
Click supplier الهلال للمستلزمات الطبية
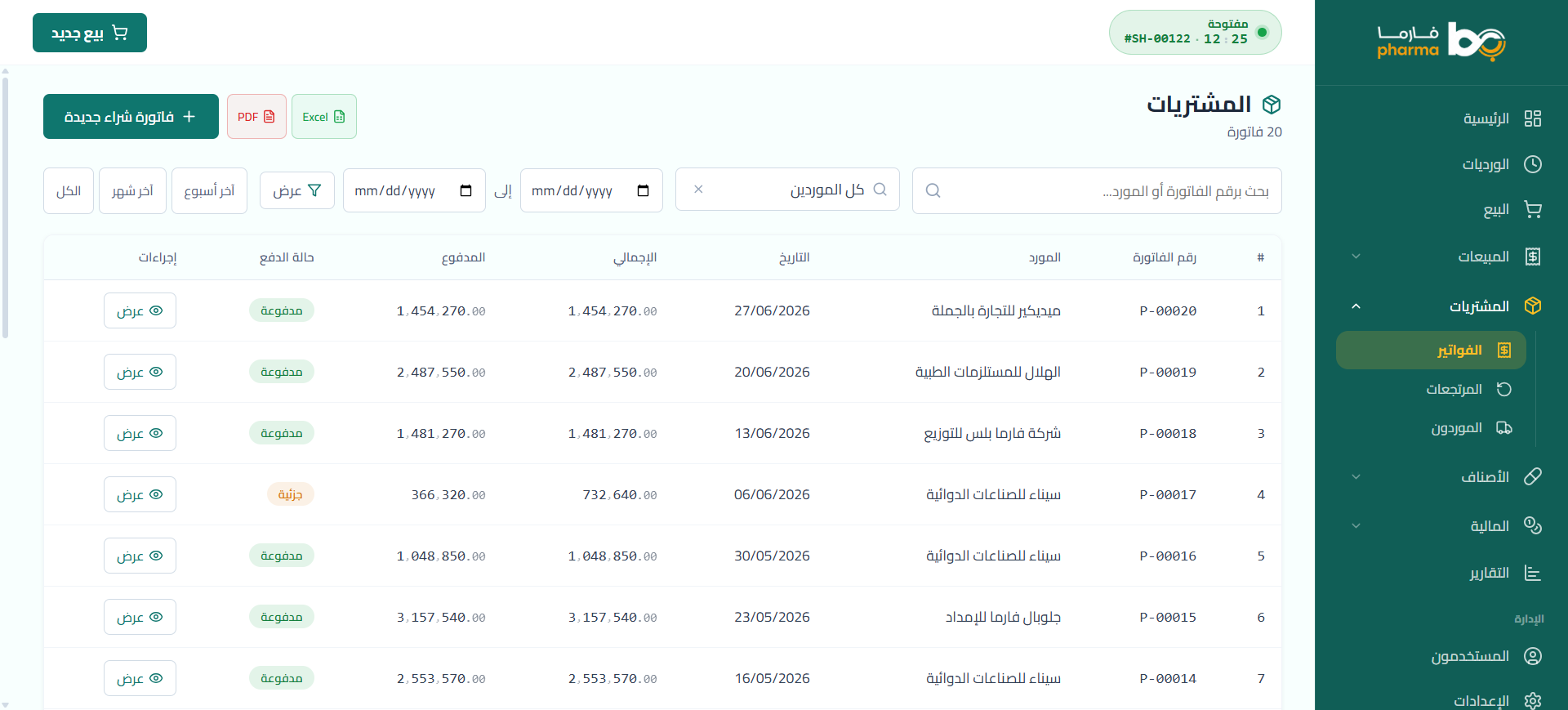[x=988, y=372]
